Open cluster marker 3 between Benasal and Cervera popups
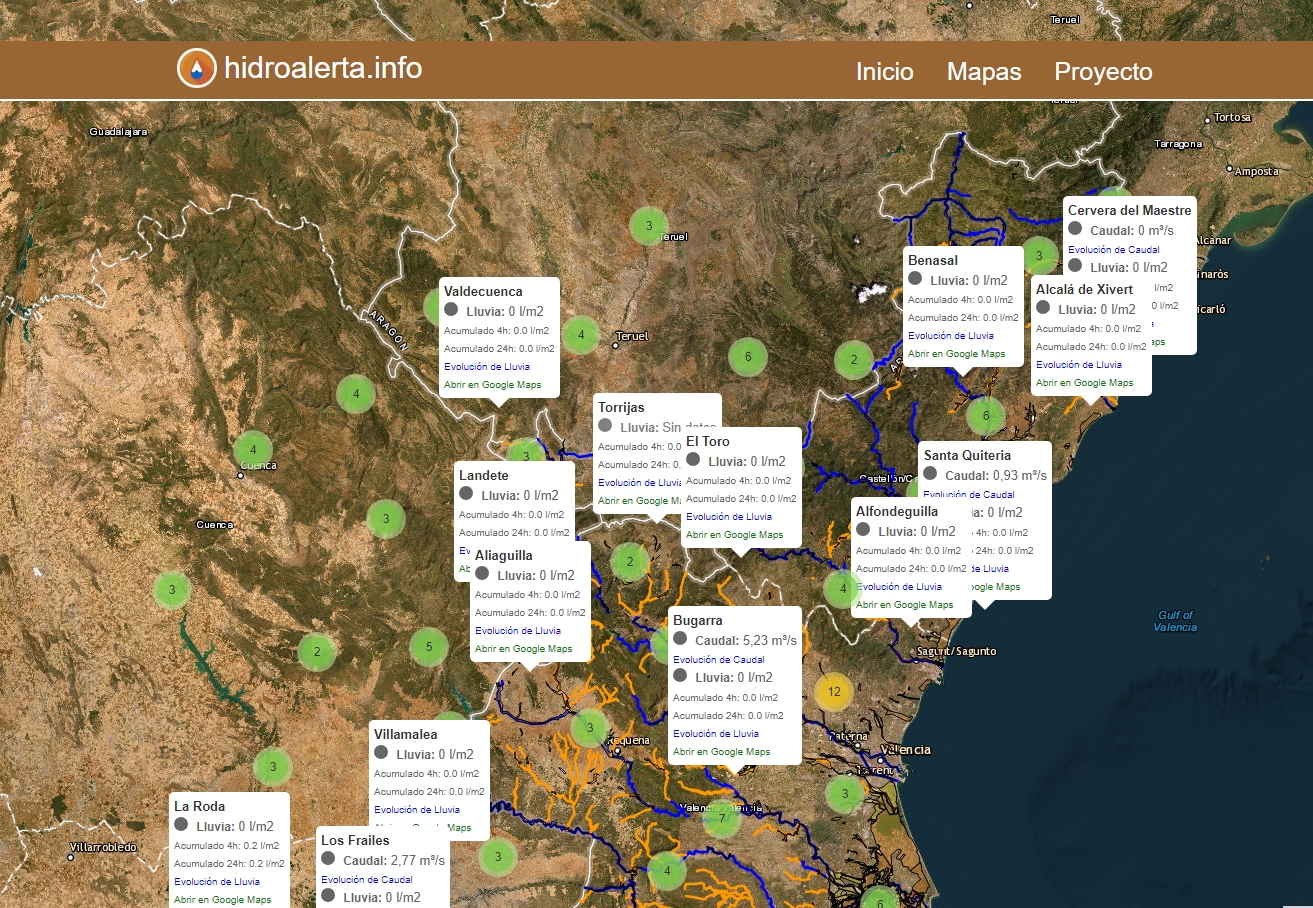The image size is (1313, 908). pyautogui.click(x=1040, y=256)
